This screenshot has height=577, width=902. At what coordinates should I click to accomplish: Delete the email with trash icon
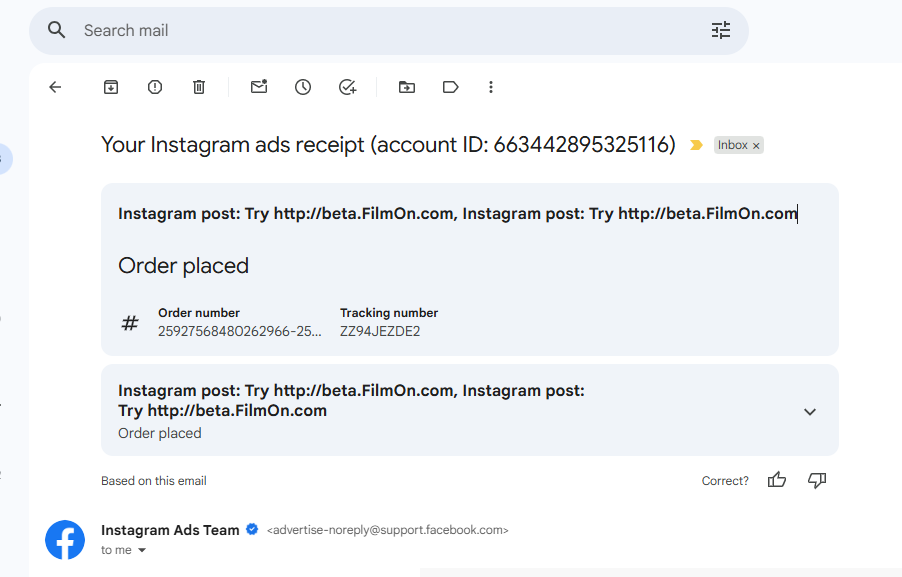[x=199, y=87]
